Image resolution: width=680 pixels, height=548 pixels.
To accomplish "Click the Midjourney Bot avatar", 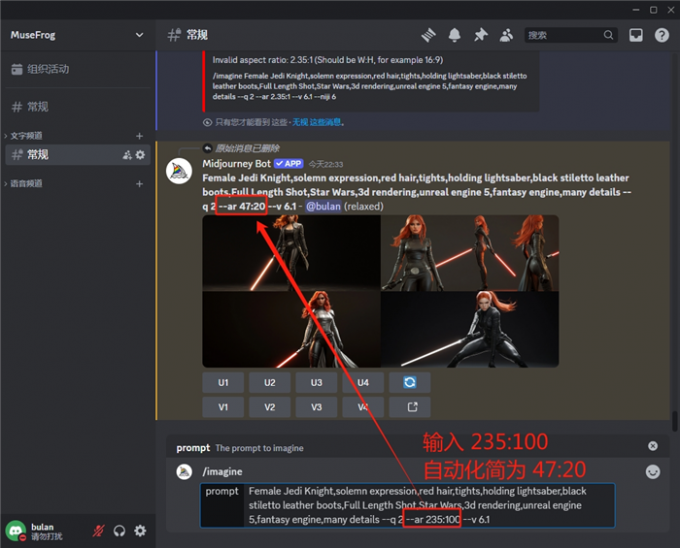I will point(179,171).
